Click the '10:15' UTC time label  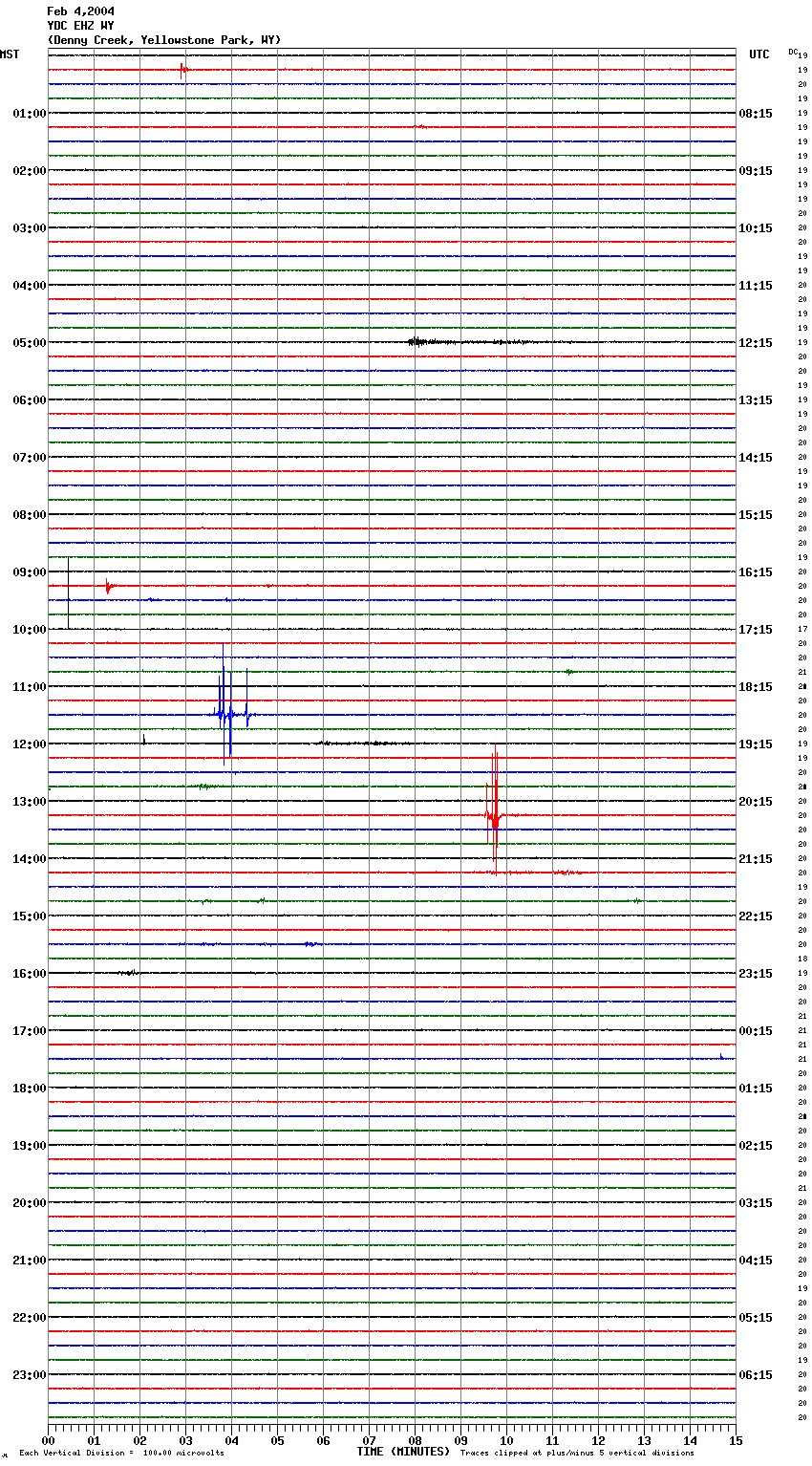coord(756,228)
